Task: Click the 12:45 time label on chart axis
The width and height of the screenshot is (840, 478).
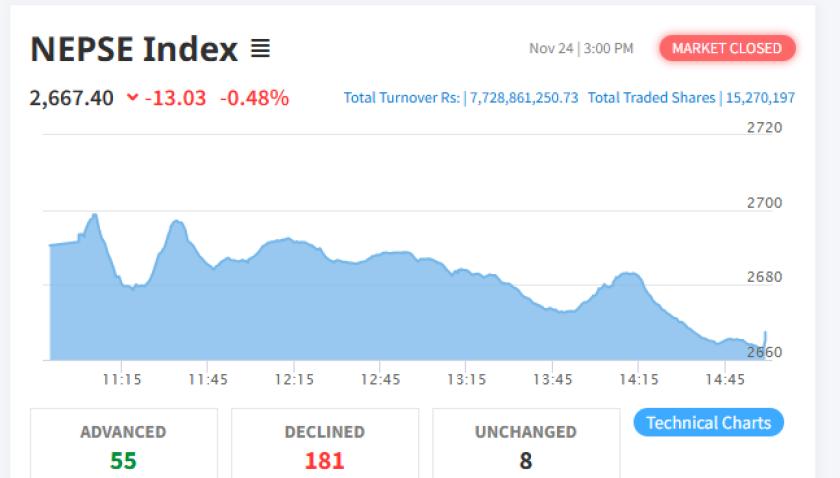Action: coord(380,380)
